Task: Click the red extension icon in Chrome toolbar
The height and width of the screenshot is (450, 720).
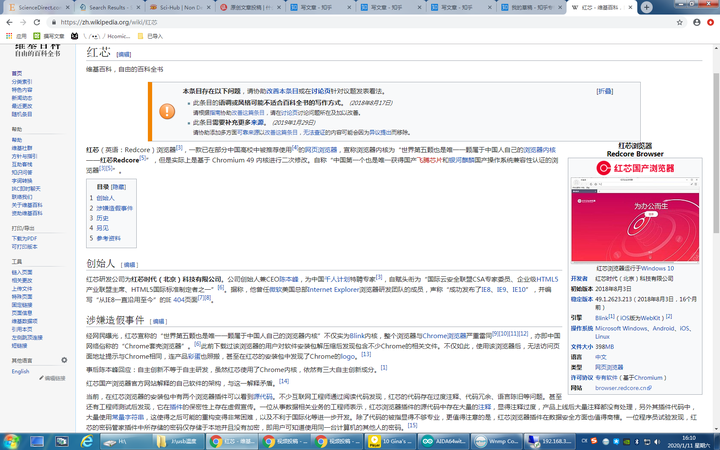Action: pyautogui.click(x=711, y=22)
